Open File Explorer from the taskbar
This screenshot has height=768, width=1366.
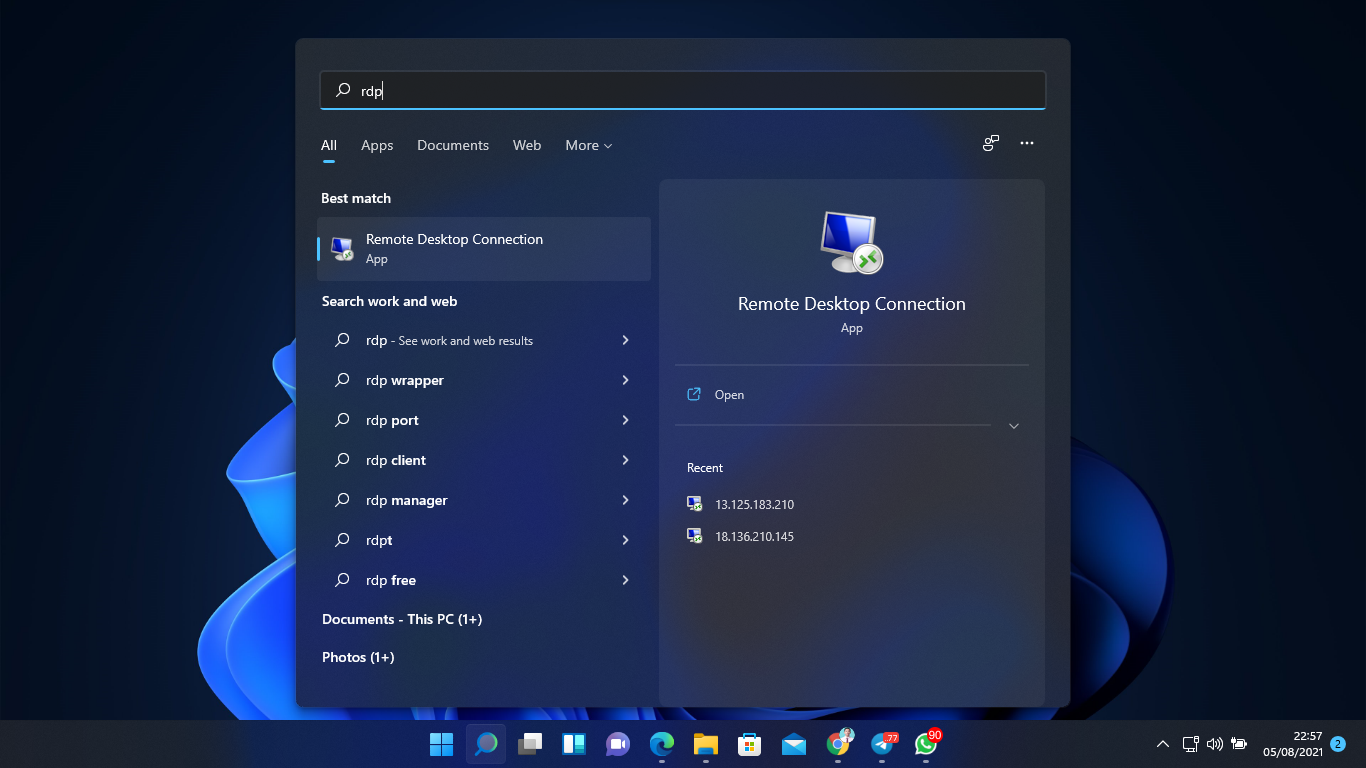tap(706, 744)
